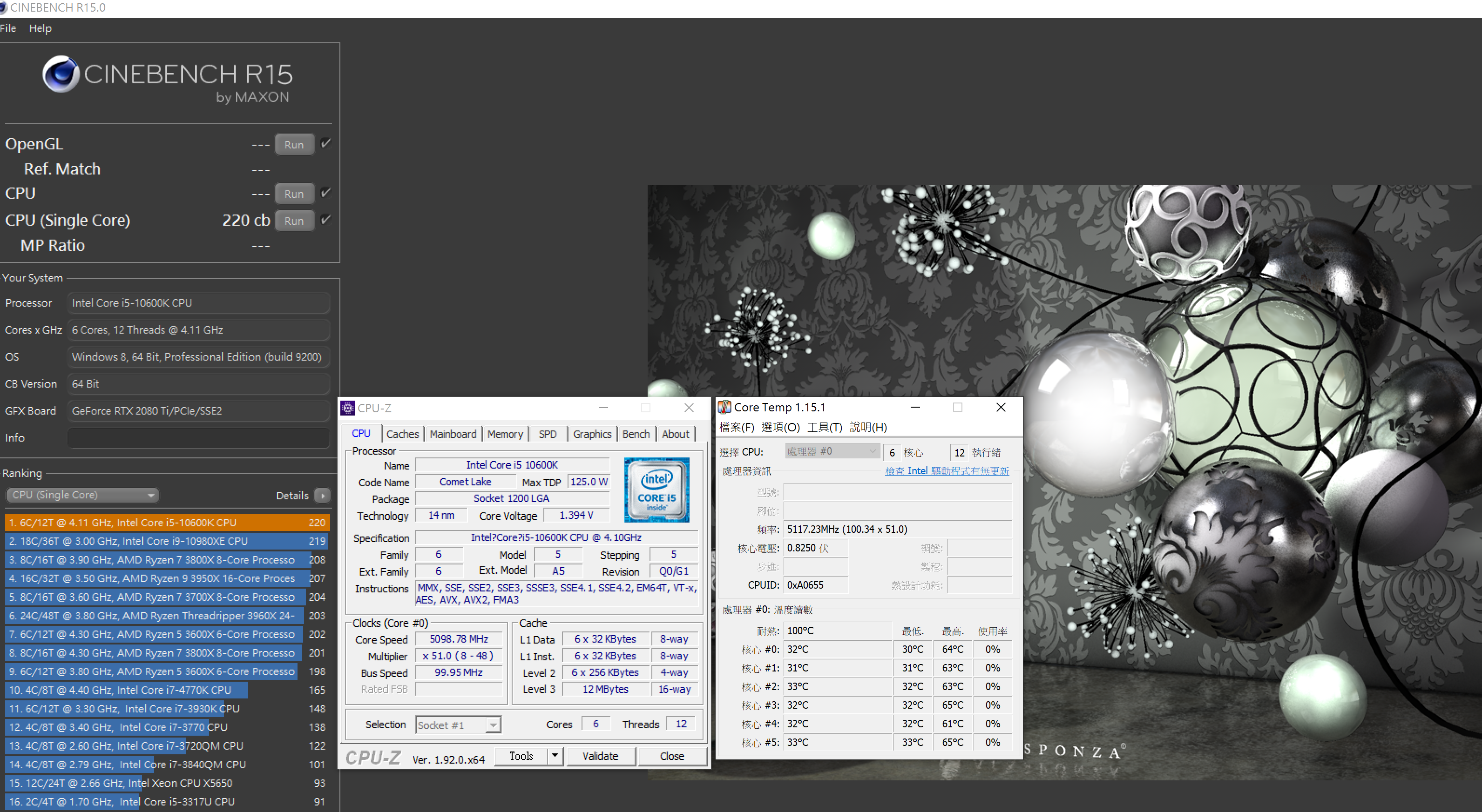1482x812 pixels.
Task: Select ranking row Intel Core i7-4770K CPU
Action: coord(168,690)
